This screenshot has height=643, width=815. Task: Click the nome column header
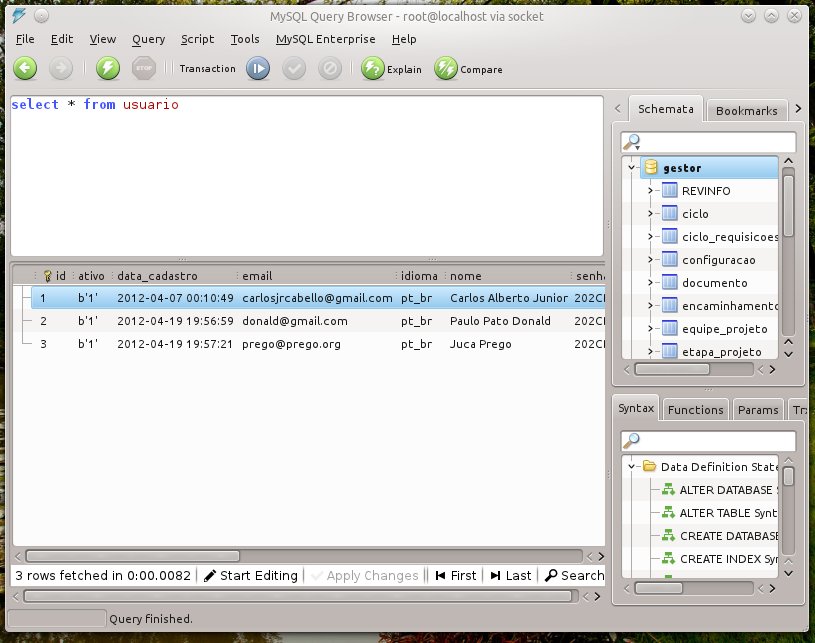508,275
